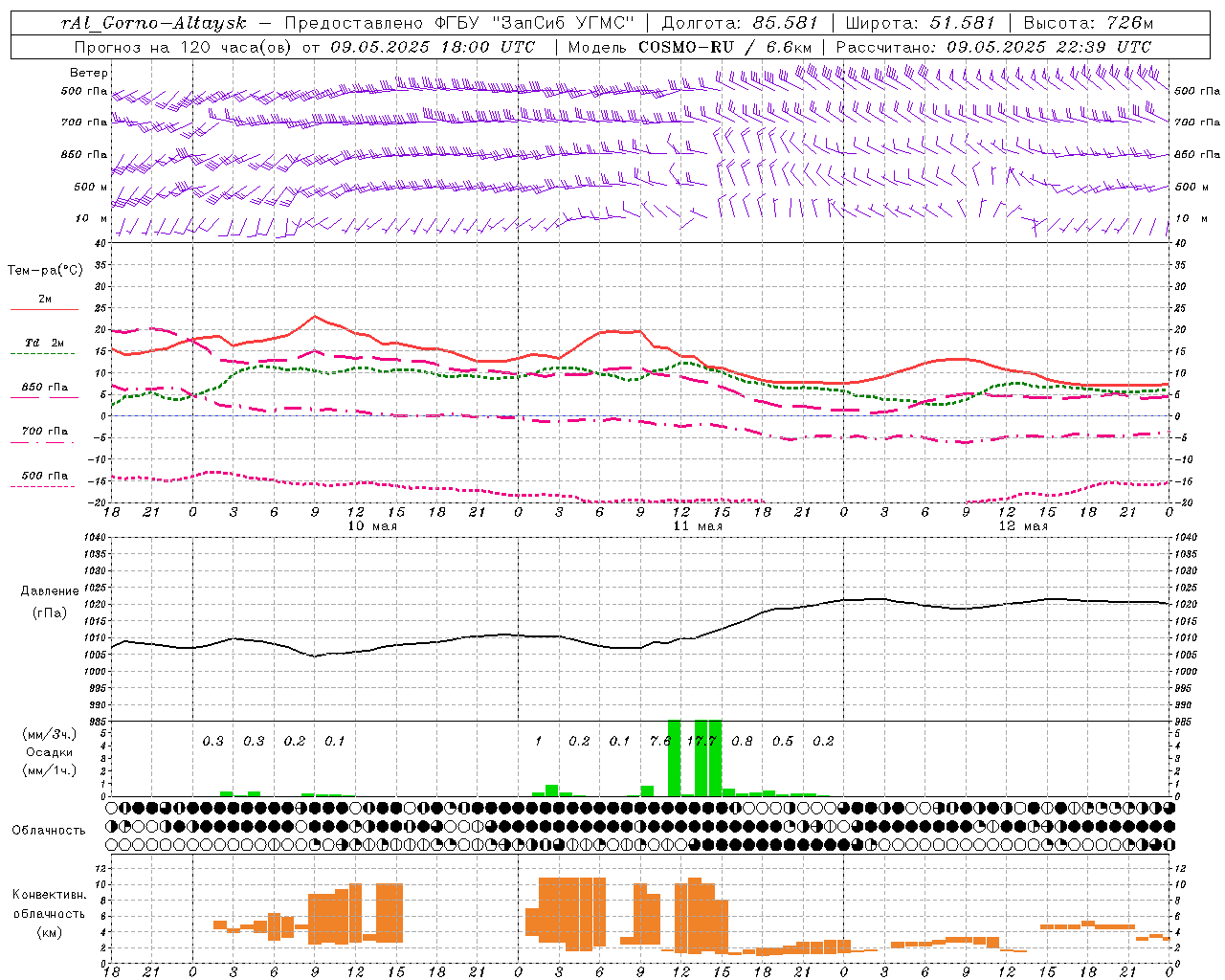Select the text "ЗапСиб УГМС" in the header

tap(565, 22)
